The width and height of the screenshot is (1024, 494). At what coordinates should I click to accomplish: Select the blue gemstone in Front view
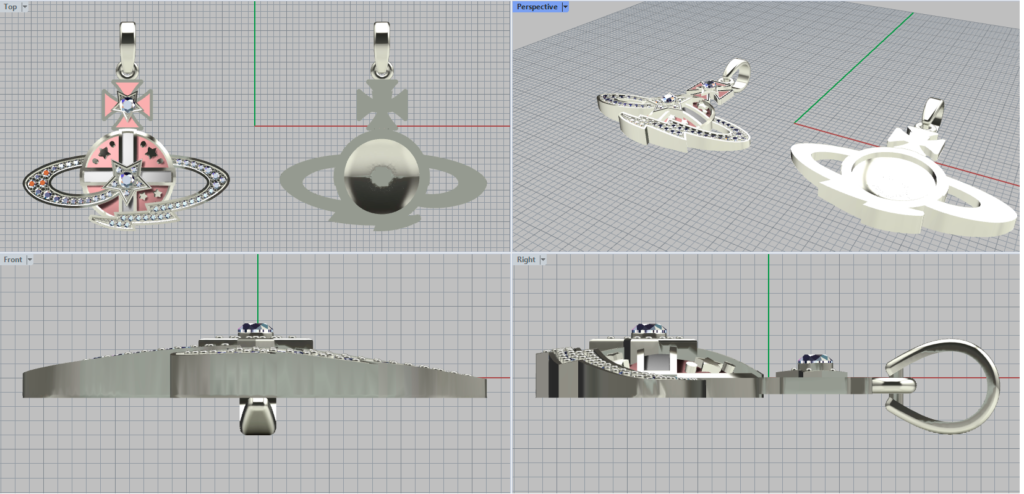[x=257, y=329]
